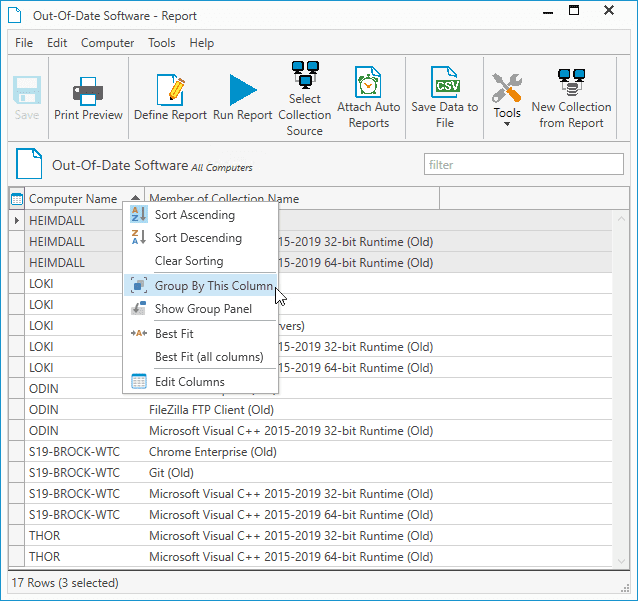638x601 pixels.
Task: Click the 17 Rows (3 selected) status text
Action: (65, 583)
